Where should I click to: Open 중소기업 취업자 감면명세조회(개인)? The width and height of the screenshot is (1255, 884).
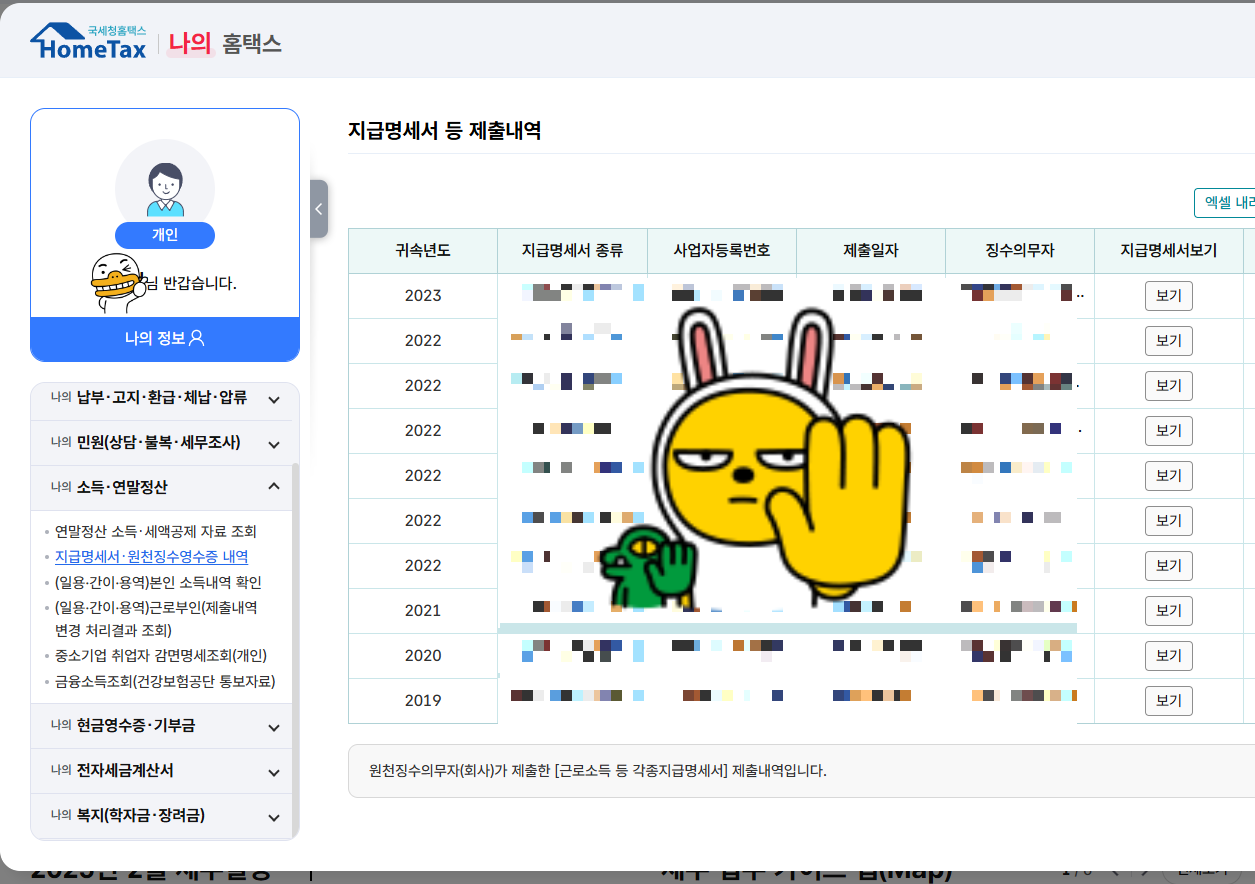click(161, 656)
